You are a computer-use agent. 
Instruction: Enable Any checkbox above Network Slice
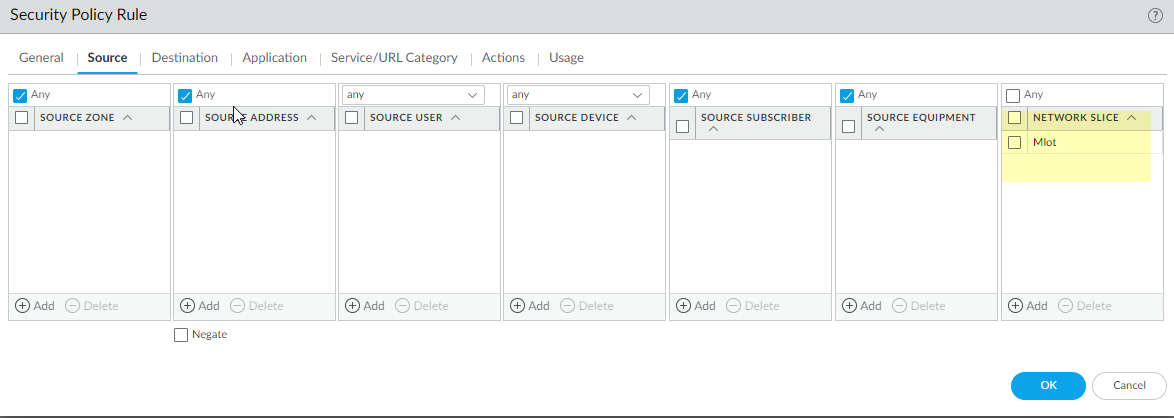(1014, 95)
